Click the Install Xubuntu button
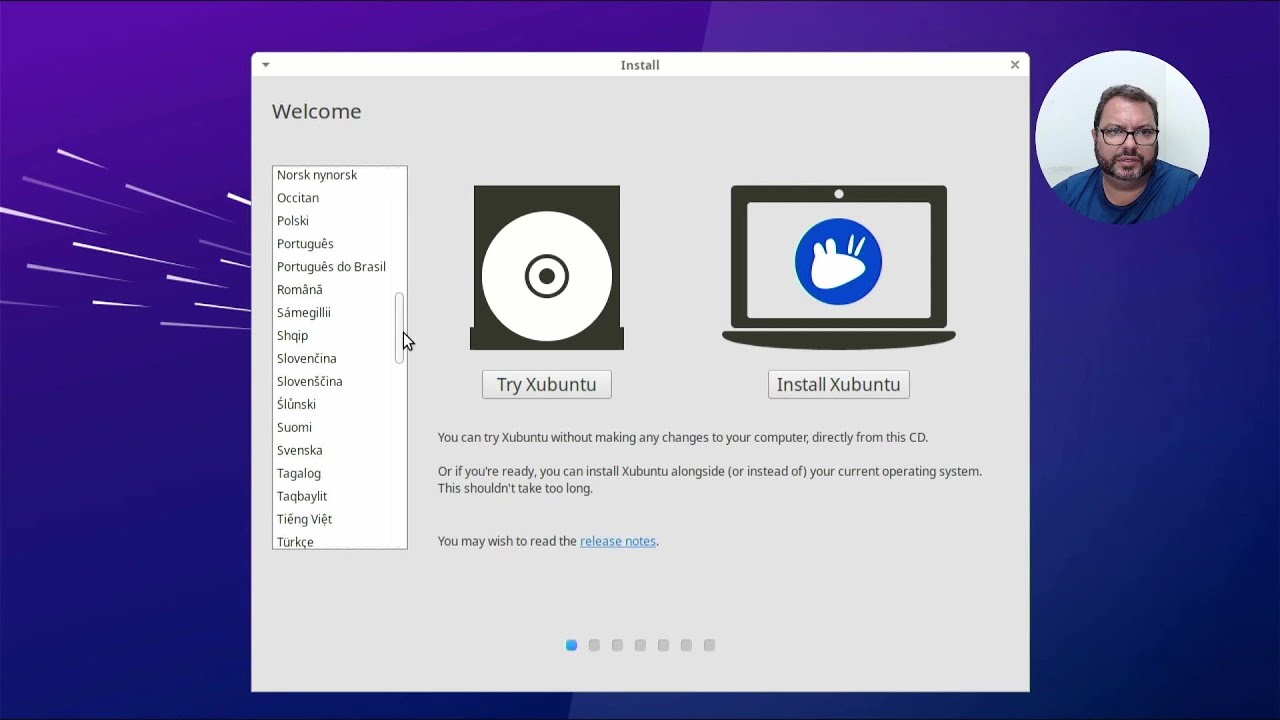This screenshot has height=720, width=1280. (x=838, y=385)
